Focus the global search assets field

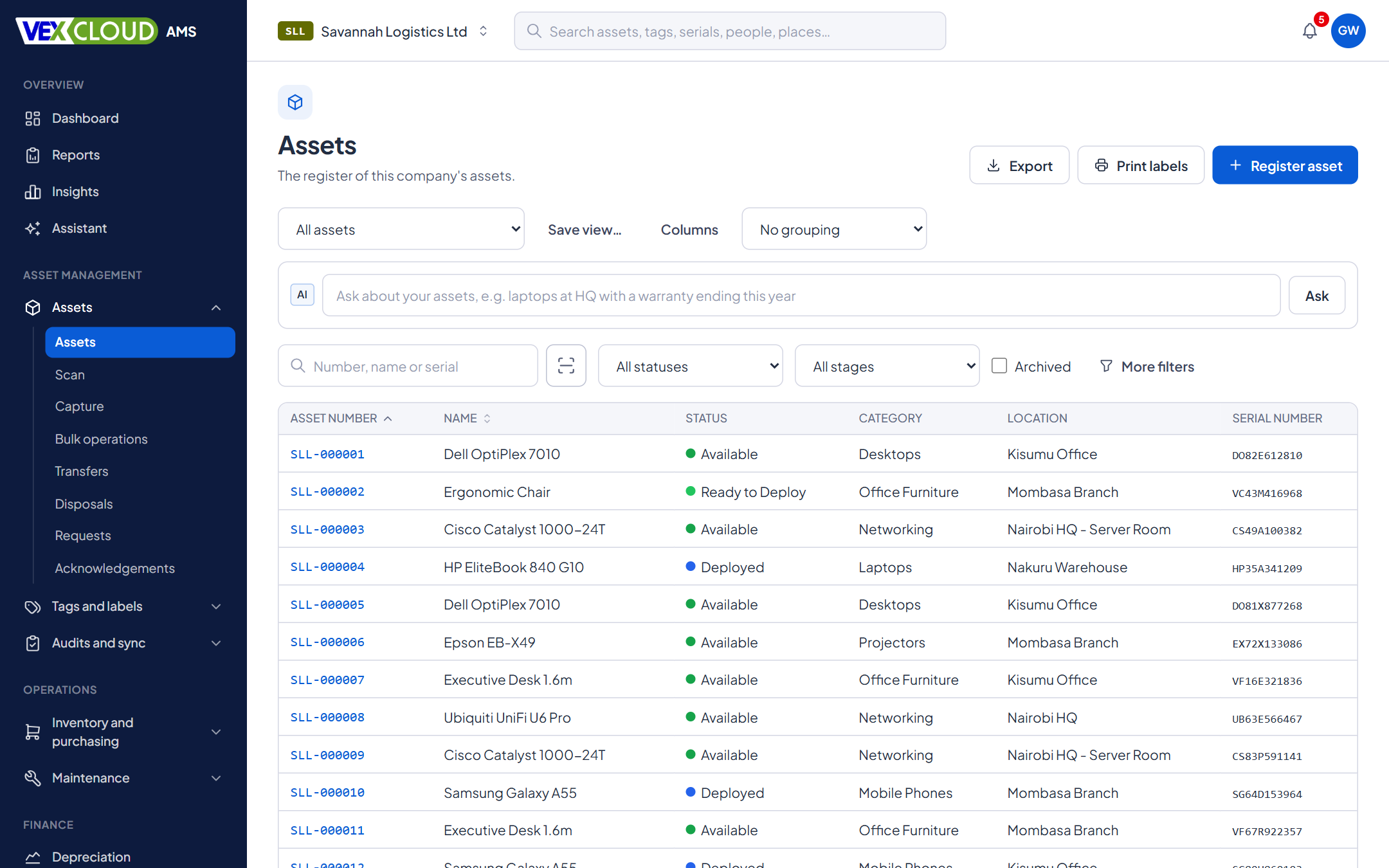click(730, 31)
